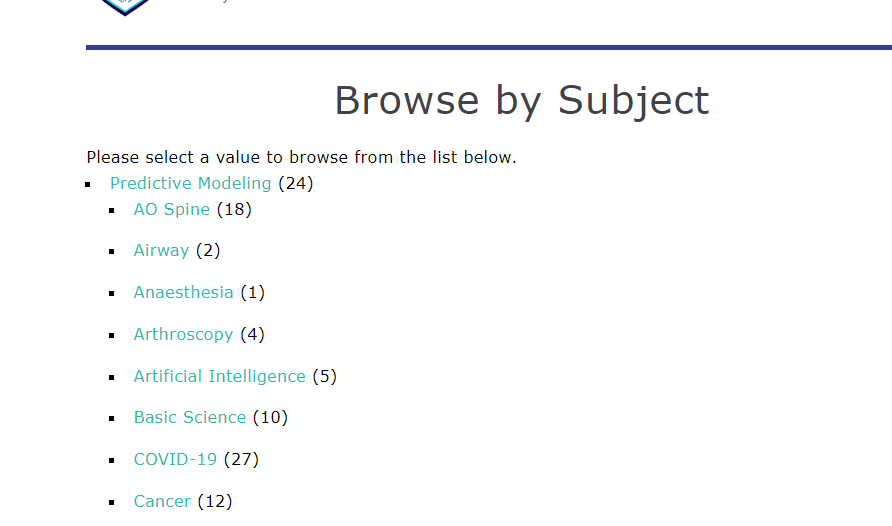Open Artificial Intelligence subject listing

point(220,376)
